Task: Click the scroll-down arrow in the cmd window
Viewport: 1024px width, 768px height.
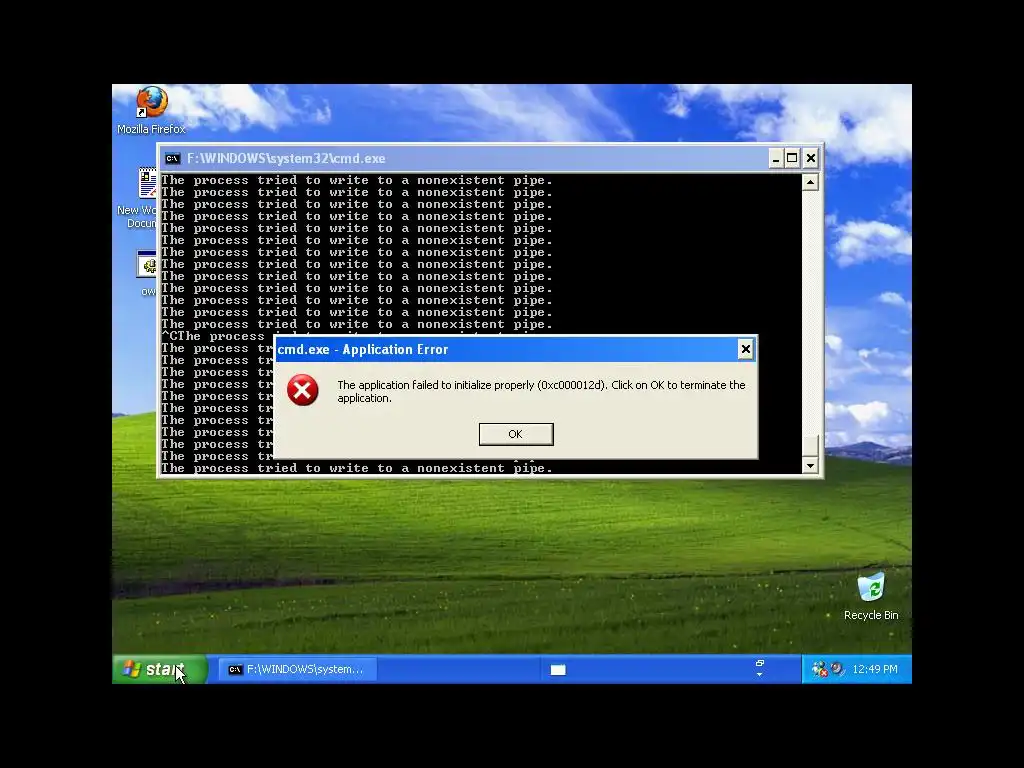Action: click(810, 466)
